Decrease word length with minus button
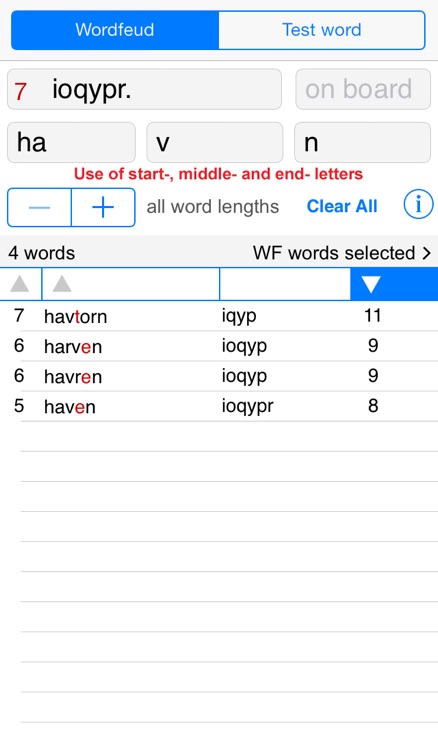Screen dimensions: 438x750 click(39, 207)
